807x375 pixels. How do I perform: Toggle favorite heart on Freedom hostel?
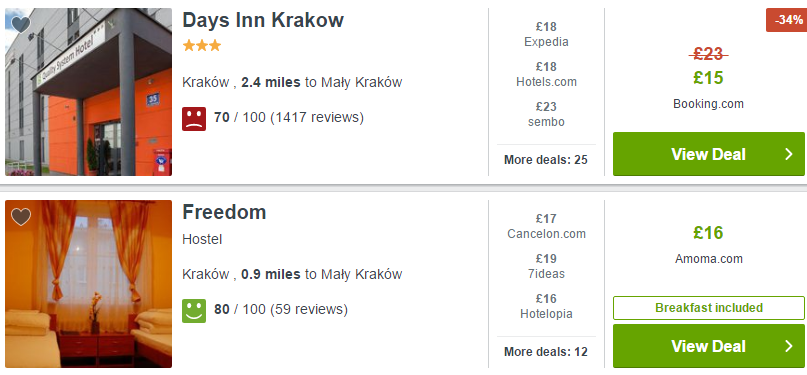click(21, 217)
